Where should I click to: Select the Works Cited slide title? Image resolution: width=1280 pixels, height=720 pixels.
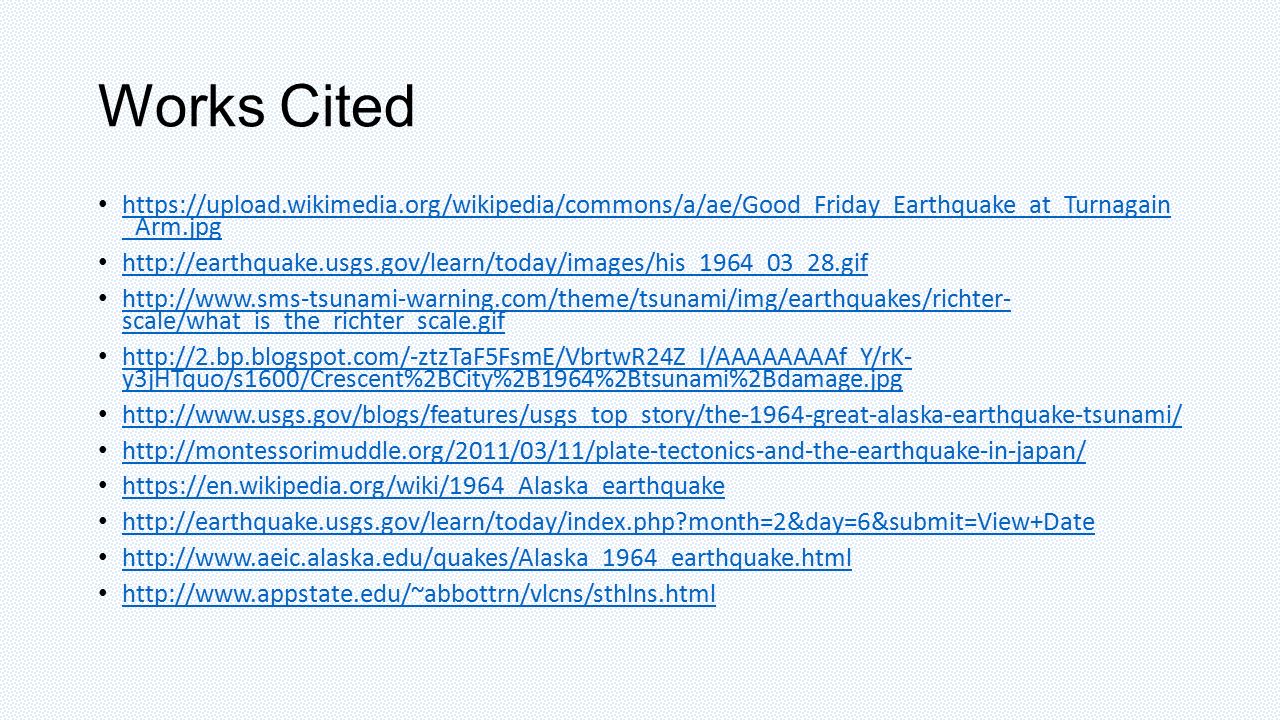256,106
